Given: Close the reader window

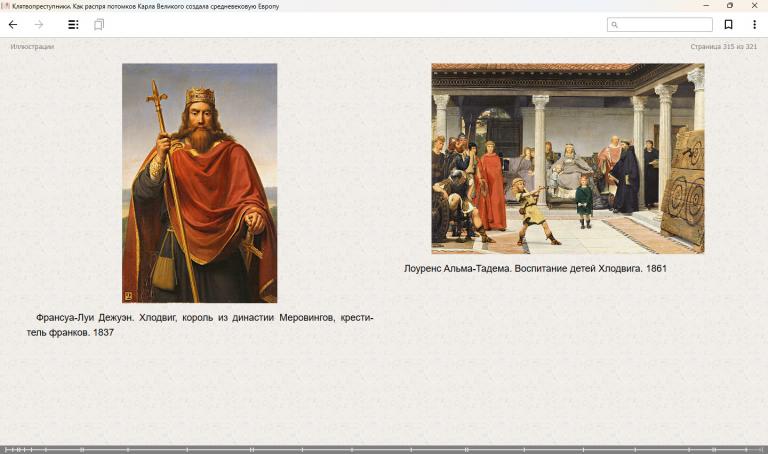Looking at the screenshot, I should coord(754,5).
